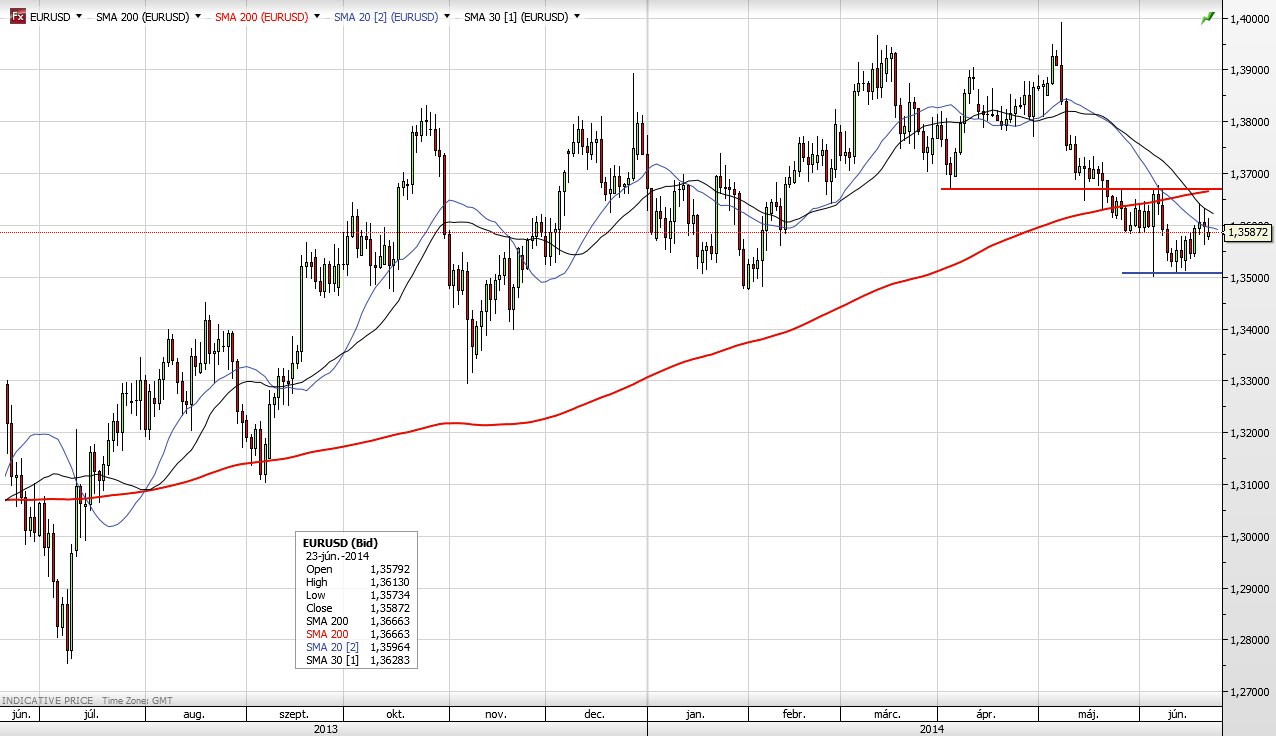
Task: Open the blue SMA 20 [2] dropdown arrow
Action: 447,17
